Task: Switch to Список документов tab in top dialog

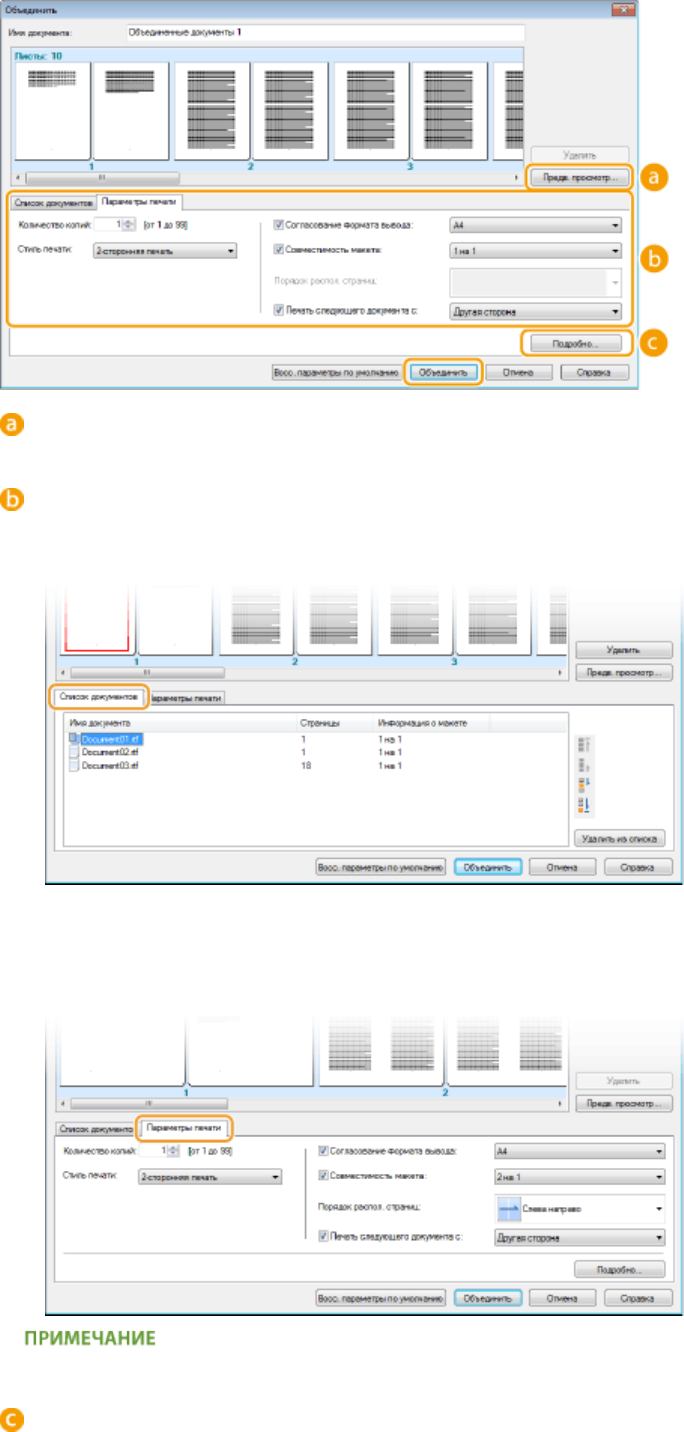Action: [52, 202]
